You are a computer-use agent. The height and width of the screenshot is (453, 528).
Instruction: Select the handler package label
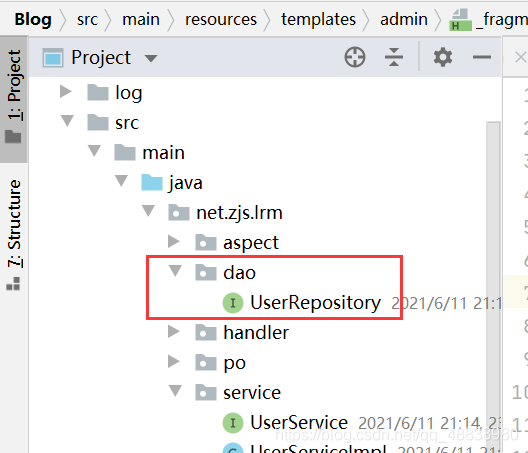pyautogui.click(x=256, y=333)
